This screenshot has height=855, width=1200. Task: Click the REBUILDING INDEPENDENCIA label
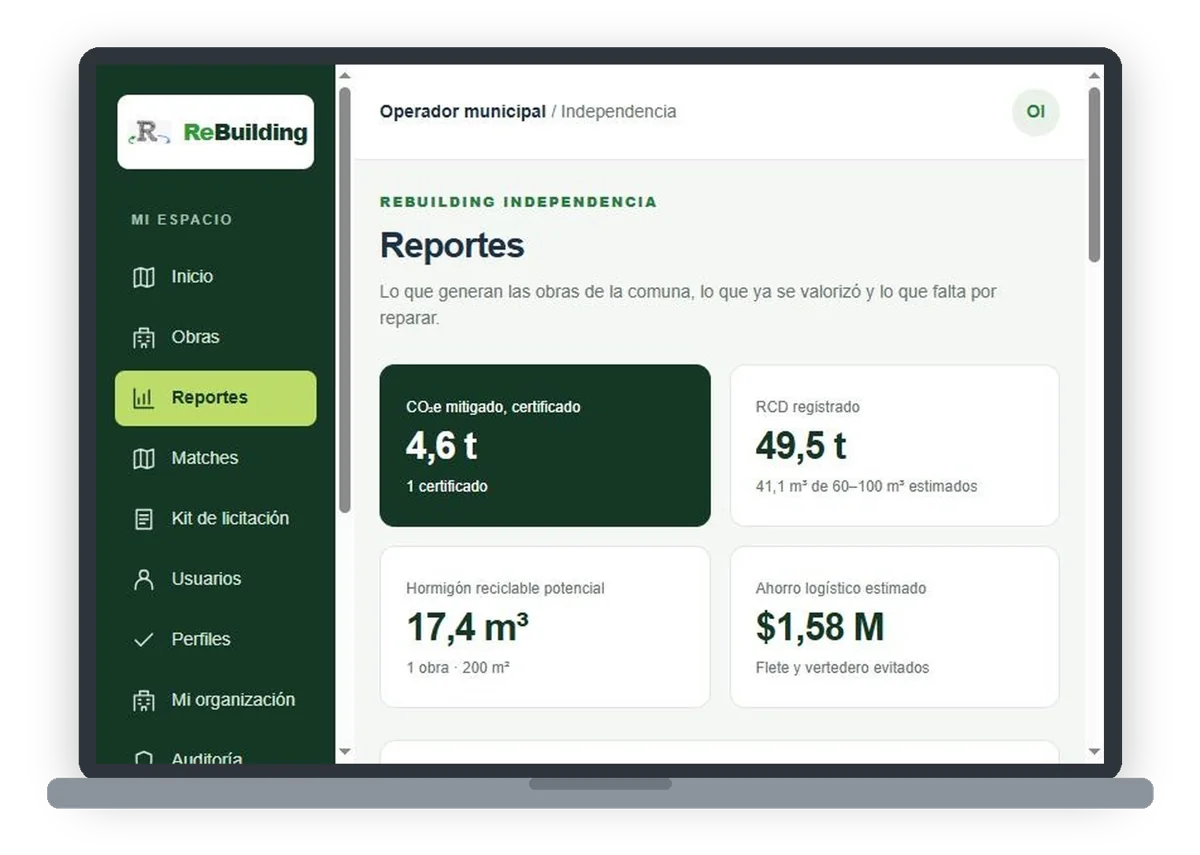518,202
